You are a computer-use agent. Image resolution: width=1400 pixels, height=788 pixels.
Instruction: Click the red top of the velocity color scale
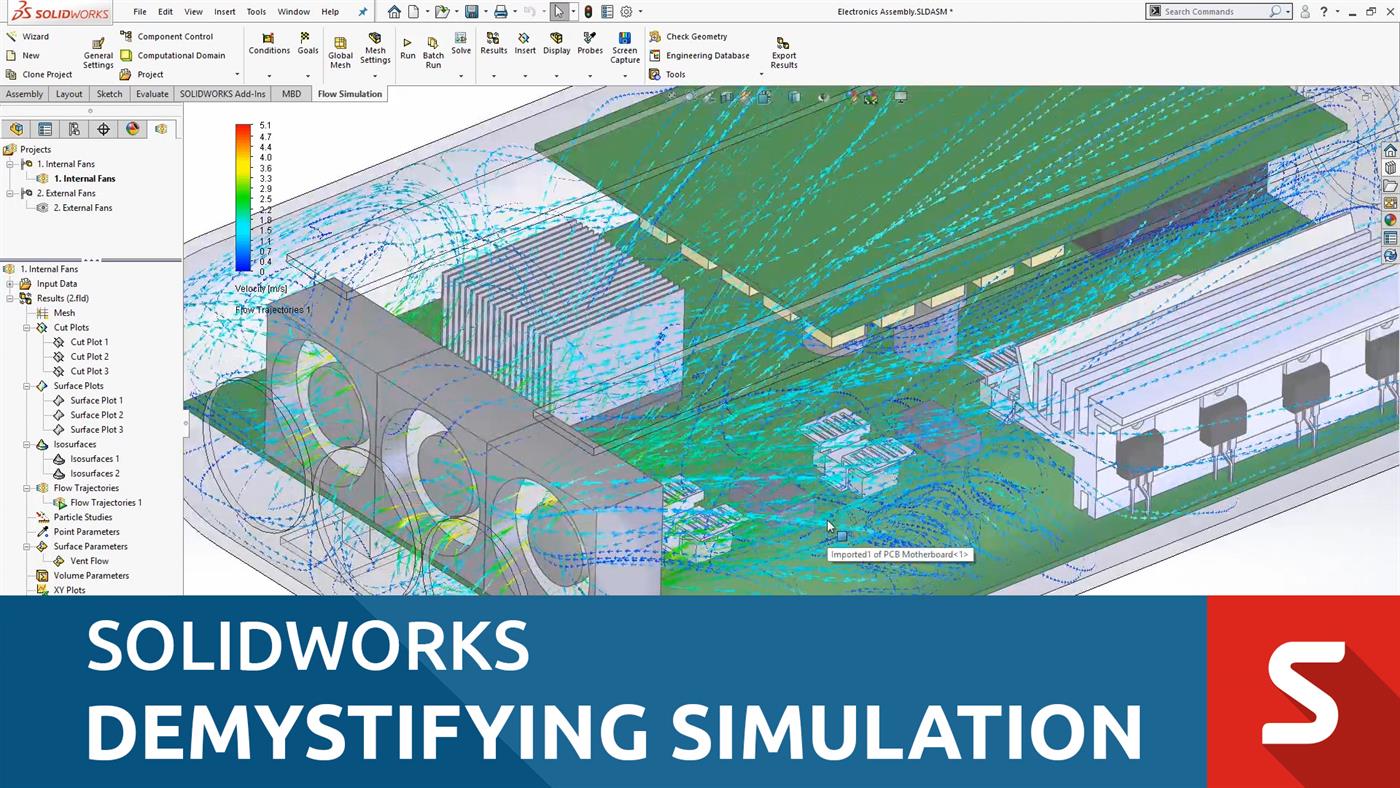(x=241, y=129)
